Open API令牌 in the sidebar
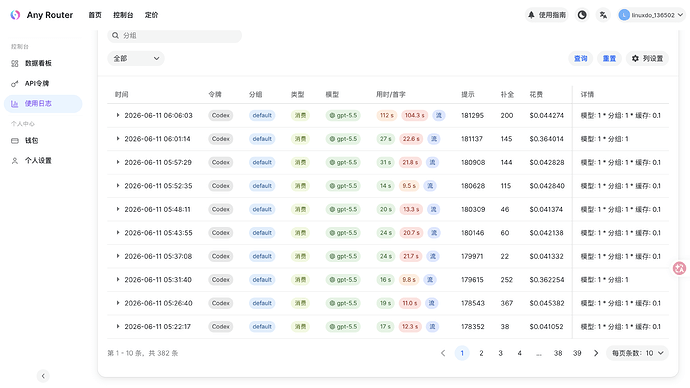690x388 pixels. [x=43, y=84]
